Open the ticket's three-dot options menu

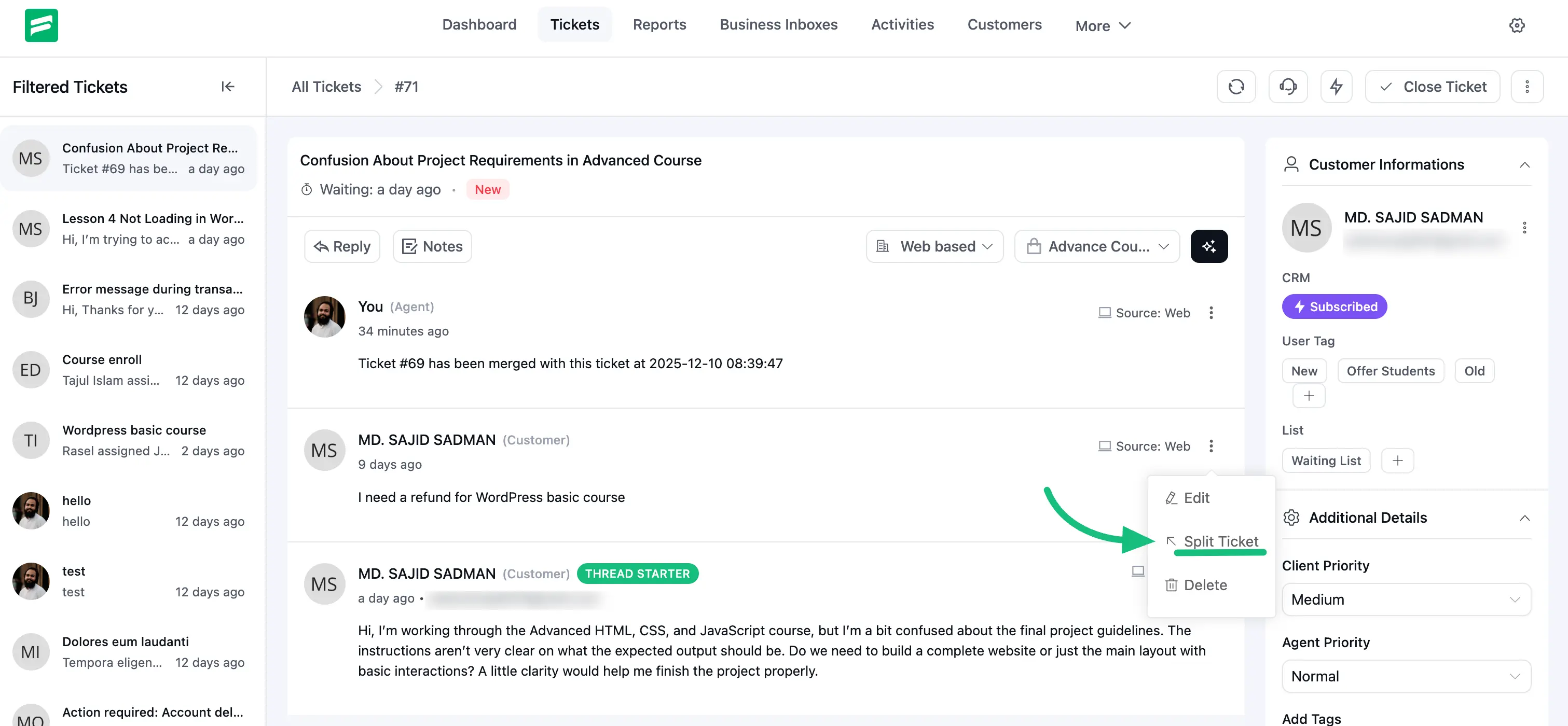click(x=1527, y=87)
